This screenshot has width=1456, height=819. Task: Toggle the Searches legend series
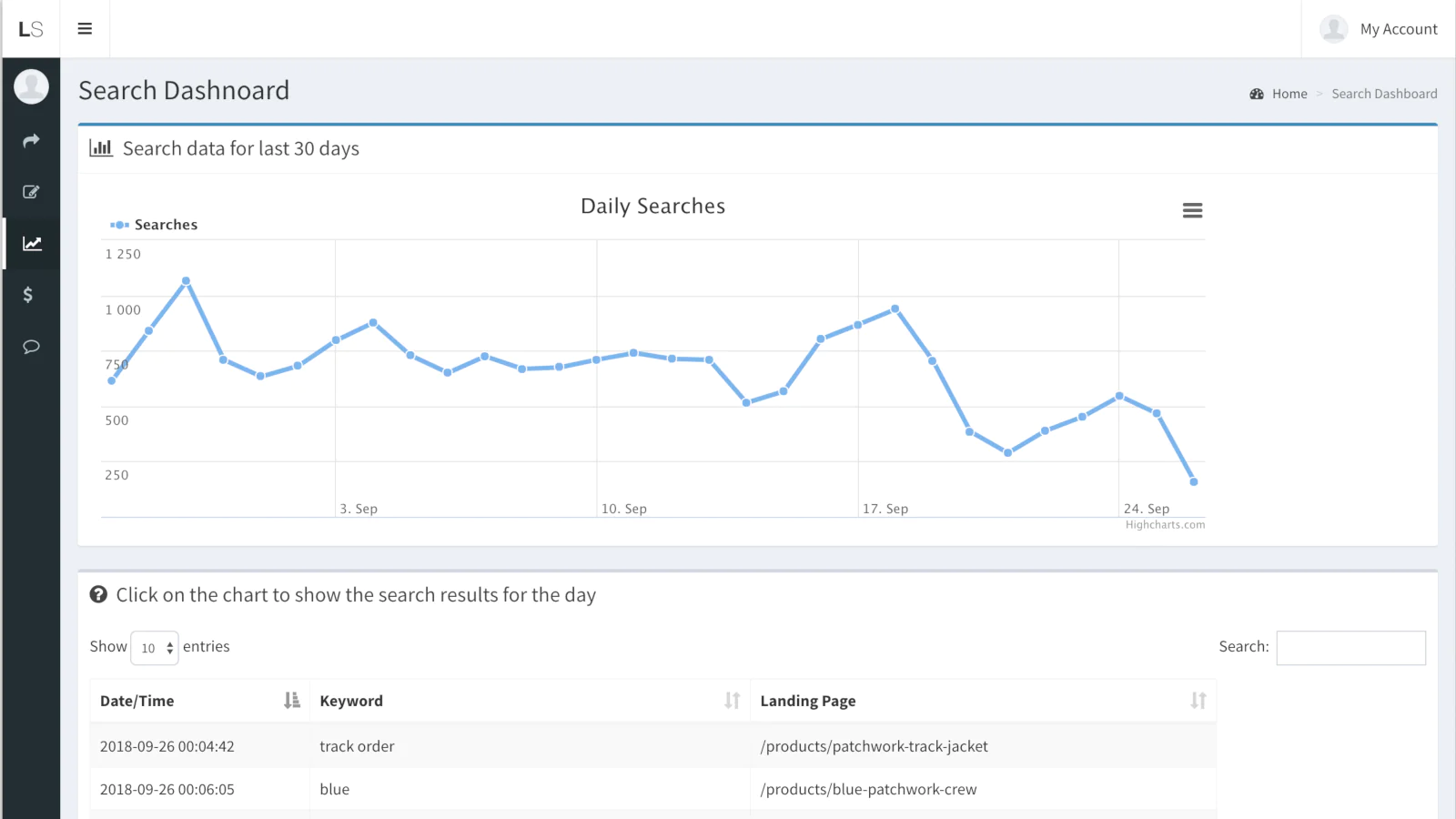click(154, 225)
